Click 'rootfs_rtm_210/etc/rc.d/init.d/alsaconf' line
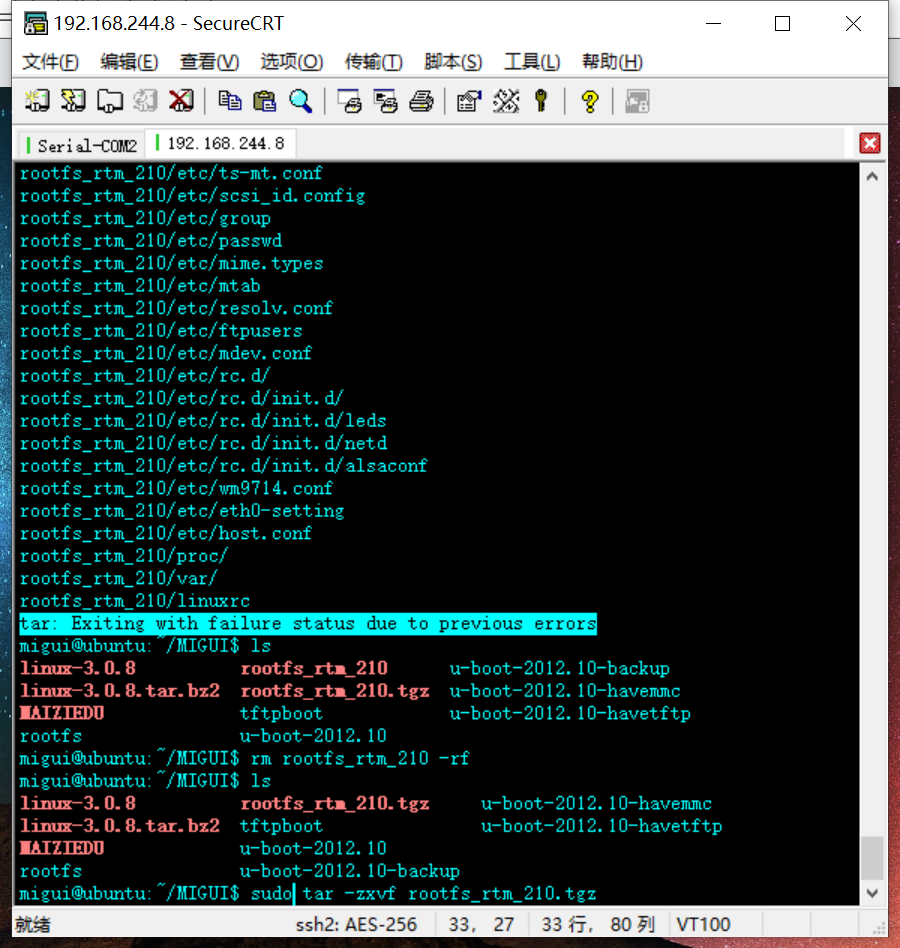 (x=224, y=466)
